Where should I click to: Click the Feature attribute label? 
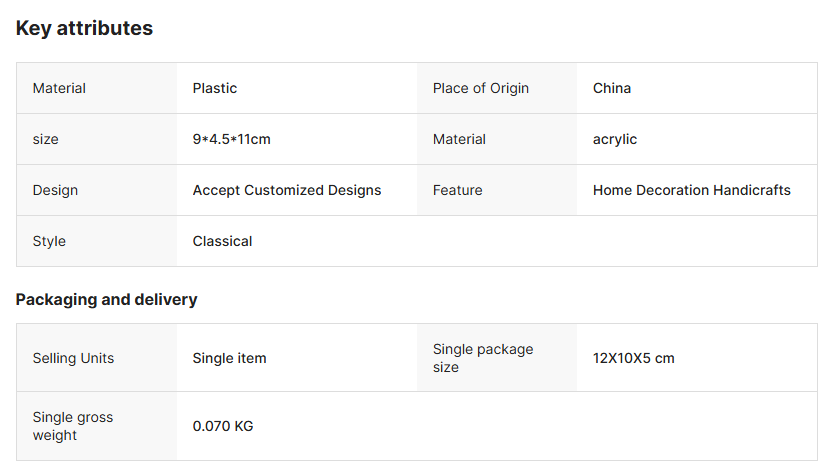[458, 190]
